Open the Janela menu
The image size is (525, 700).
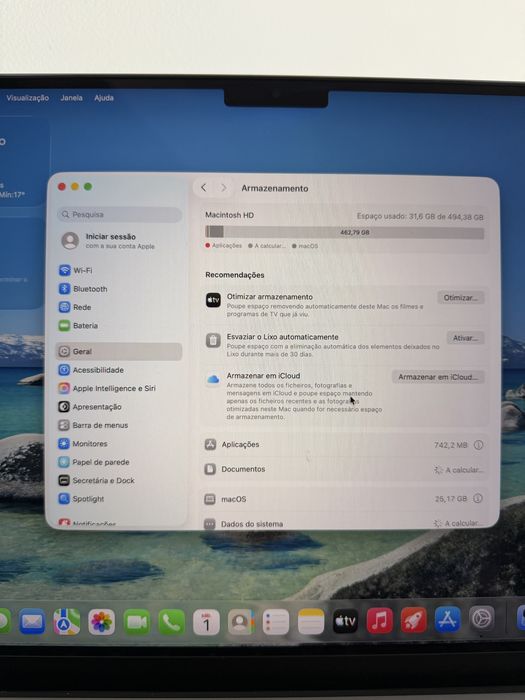[71, 98]
